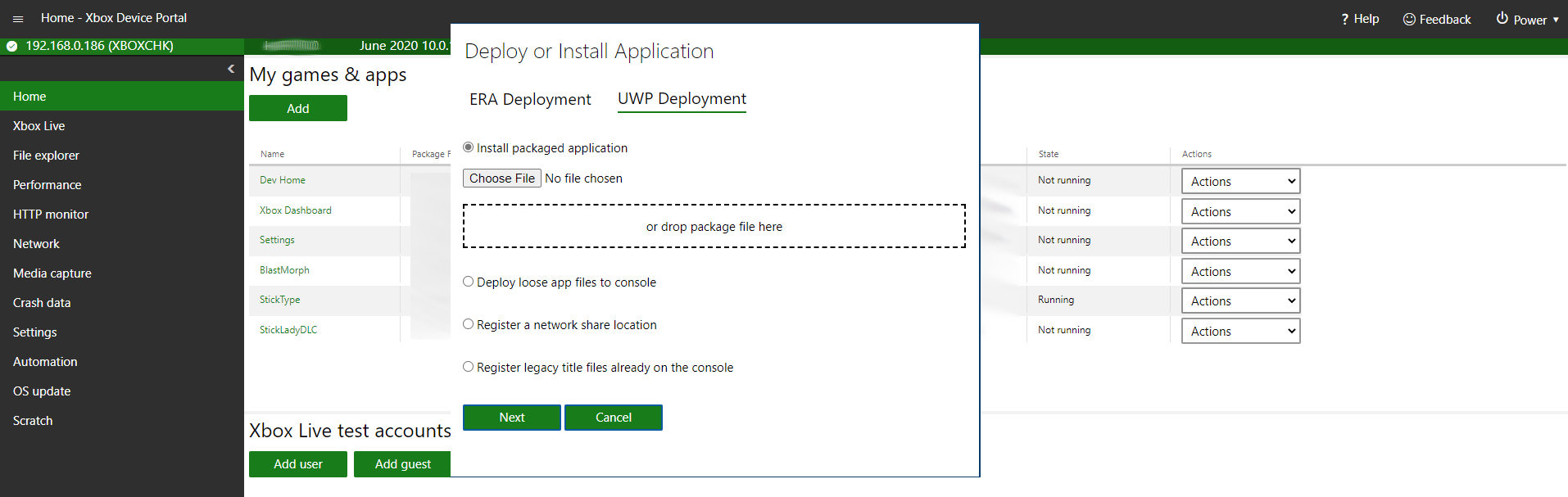The width and height of the screenshot is (1568, 497).
Task: Open Actions dropdown for Xbox Dashboard
Action: (x=1240, y=211)
